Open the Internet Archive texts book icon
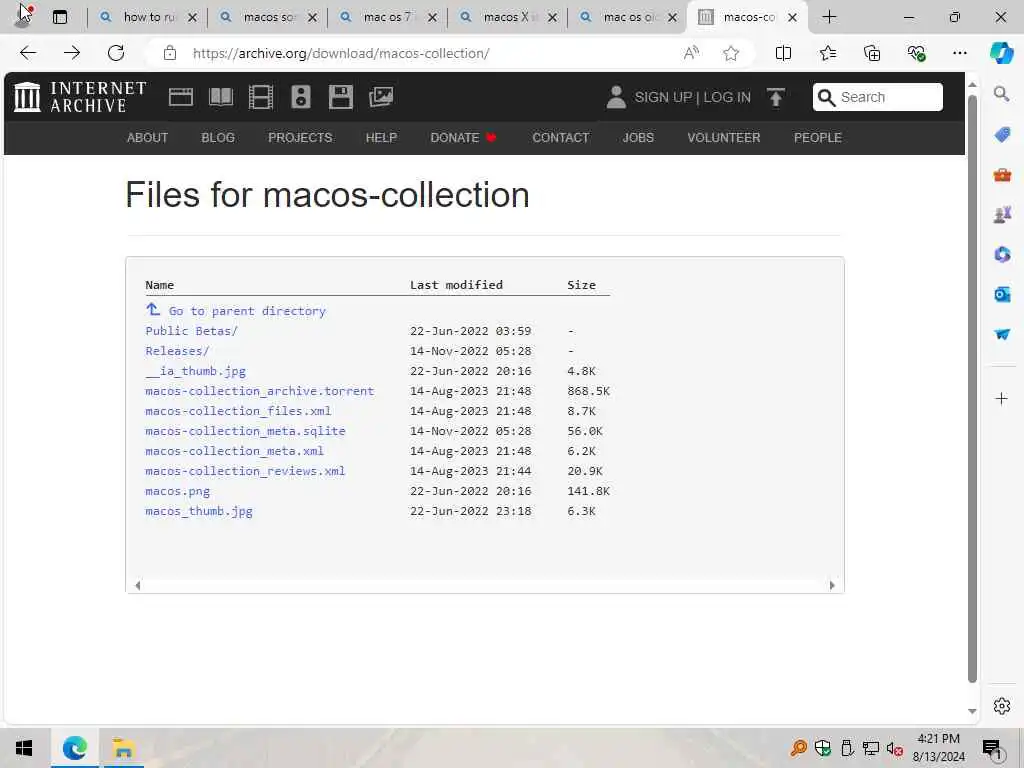 pos(221,97)
